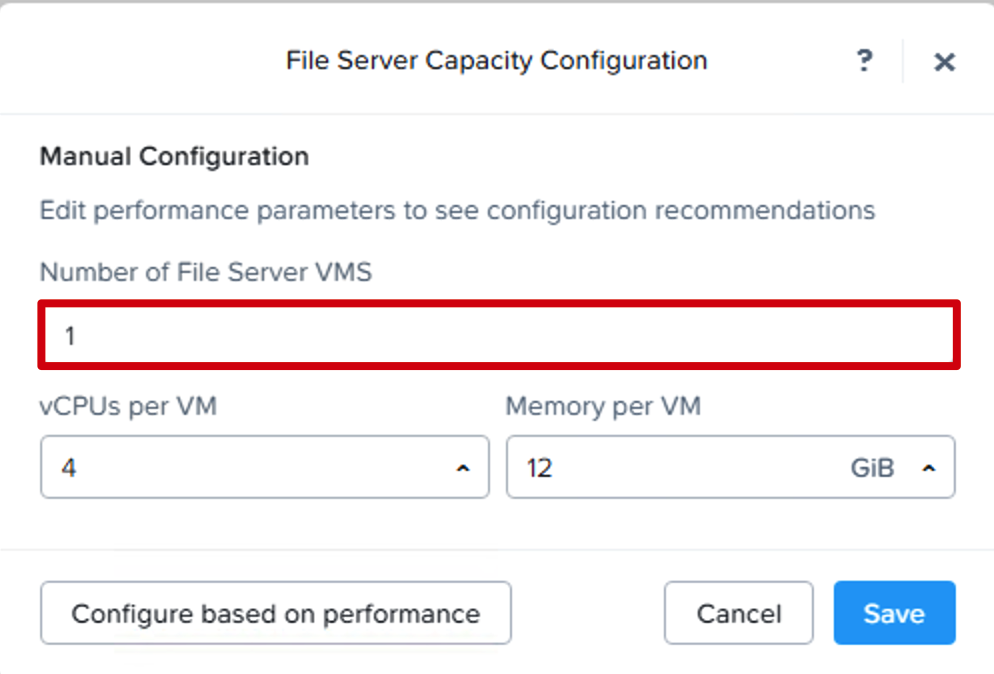The image size is (994, 674).
Task: Save the file server capacity configuration
Action: (894, 613)
